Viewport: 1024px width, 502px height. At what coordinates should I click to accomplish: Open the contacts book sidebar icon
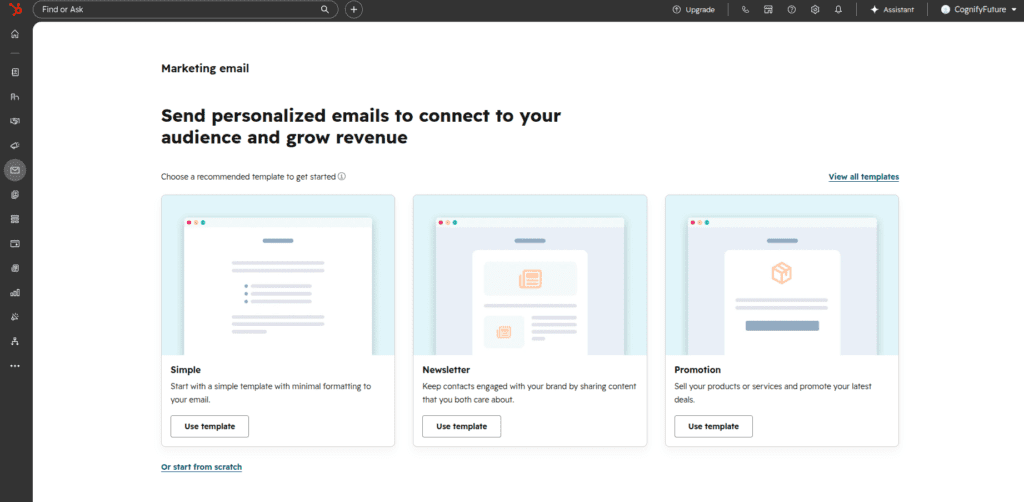point(15,72)
